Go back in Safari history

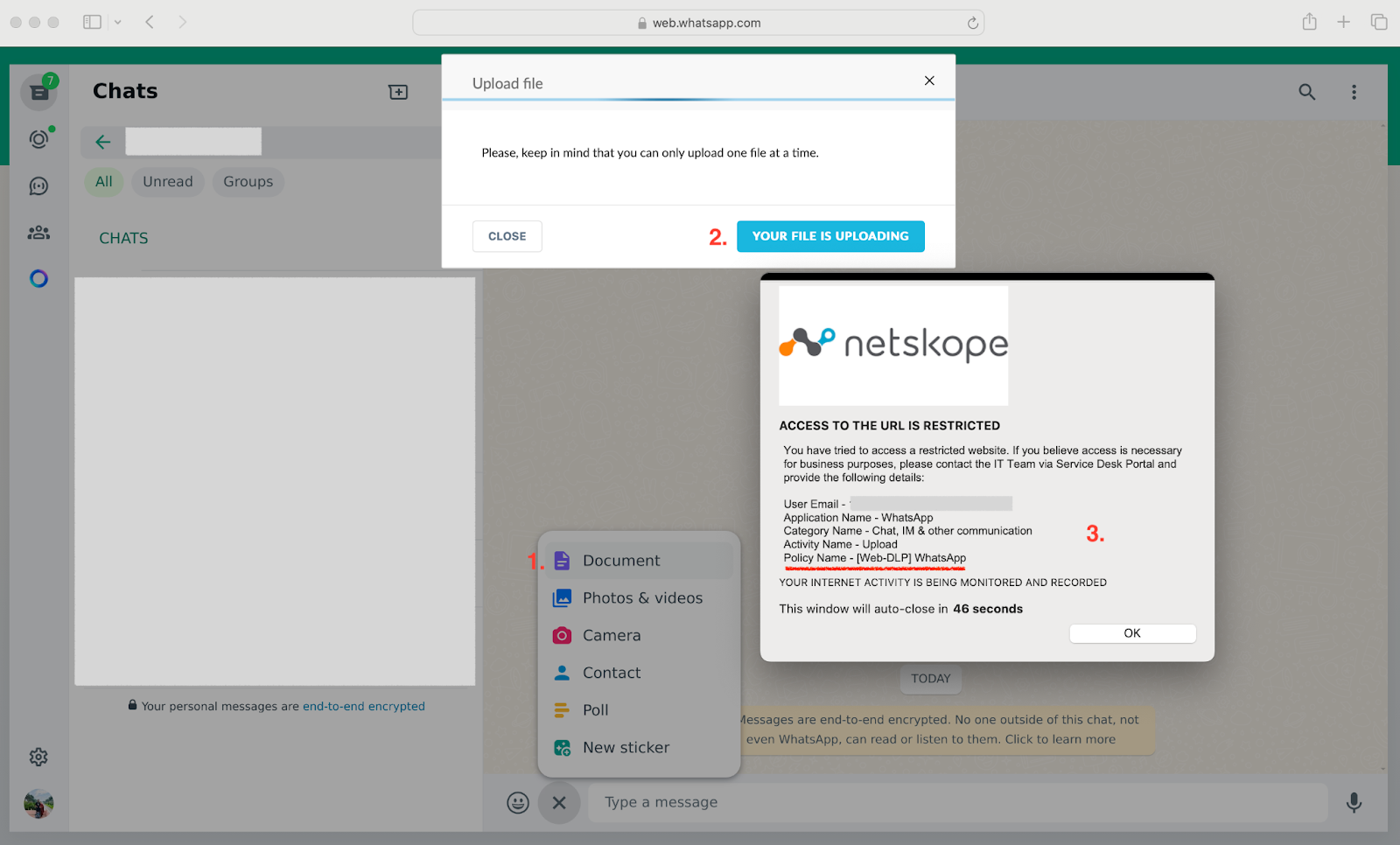click(x=150, y=22)
